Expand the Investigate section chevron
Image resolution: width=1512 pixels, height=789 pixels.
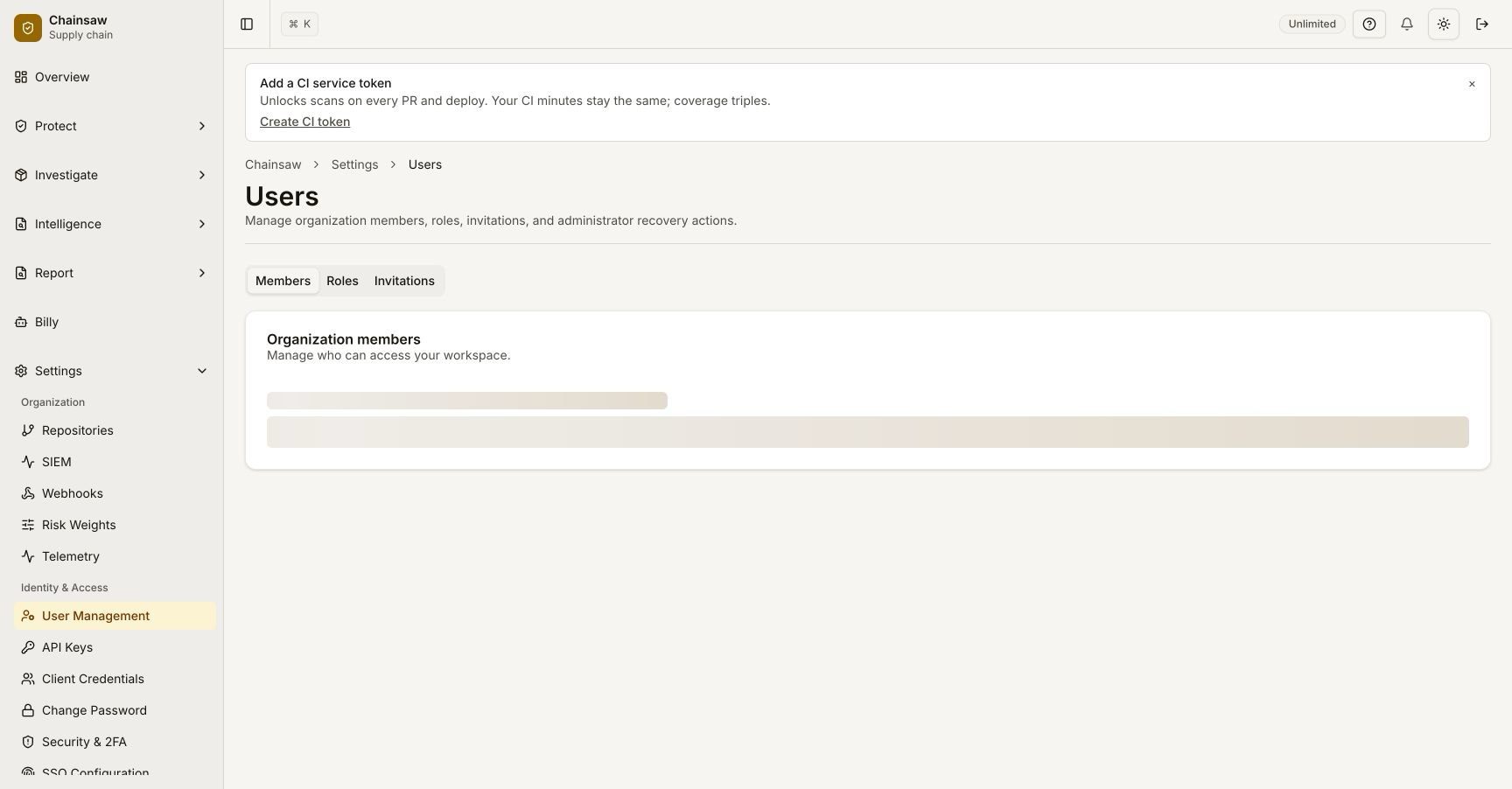[x=202, y=175]
